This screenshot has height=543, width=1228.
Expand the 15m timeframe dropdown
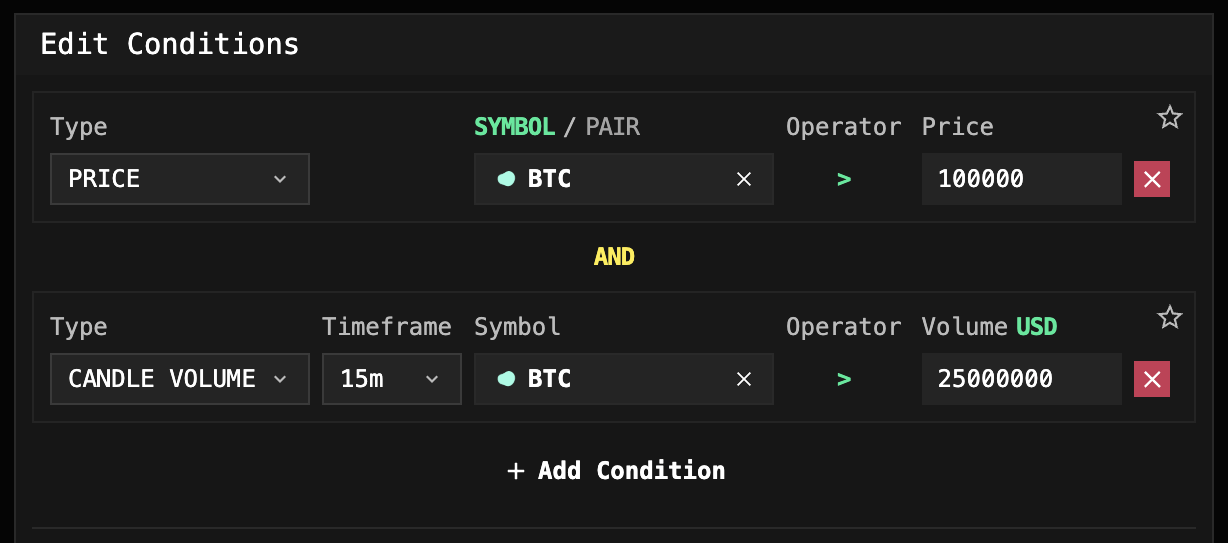click(x=391, y=379)
